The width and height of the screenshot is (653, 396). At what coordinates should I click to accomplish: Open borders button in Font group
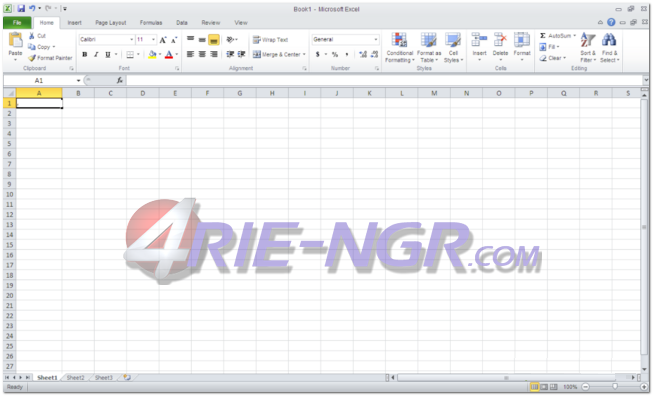(x=130, y=55)
